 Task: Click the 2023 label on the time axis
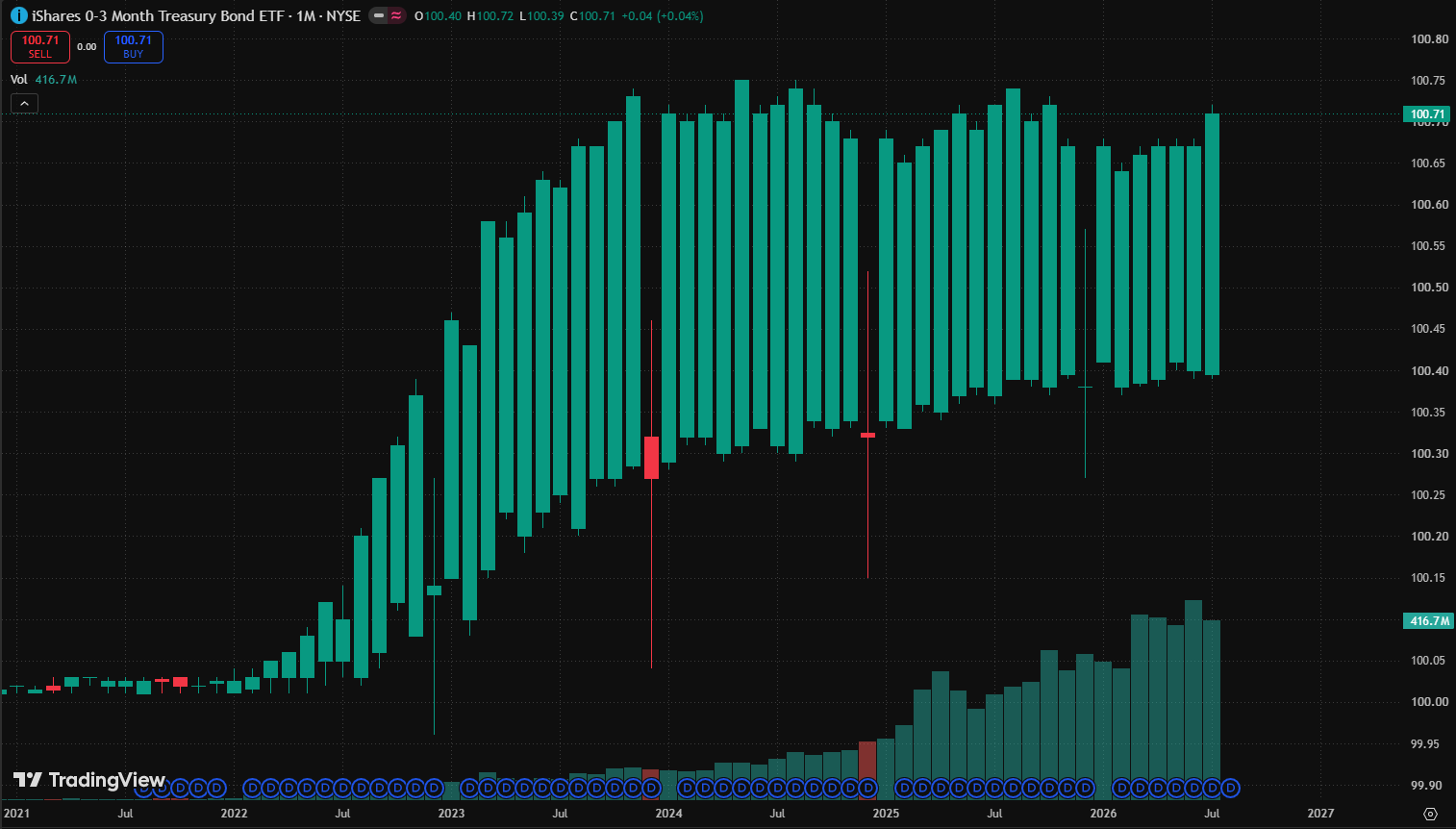(x=451, y=814)
